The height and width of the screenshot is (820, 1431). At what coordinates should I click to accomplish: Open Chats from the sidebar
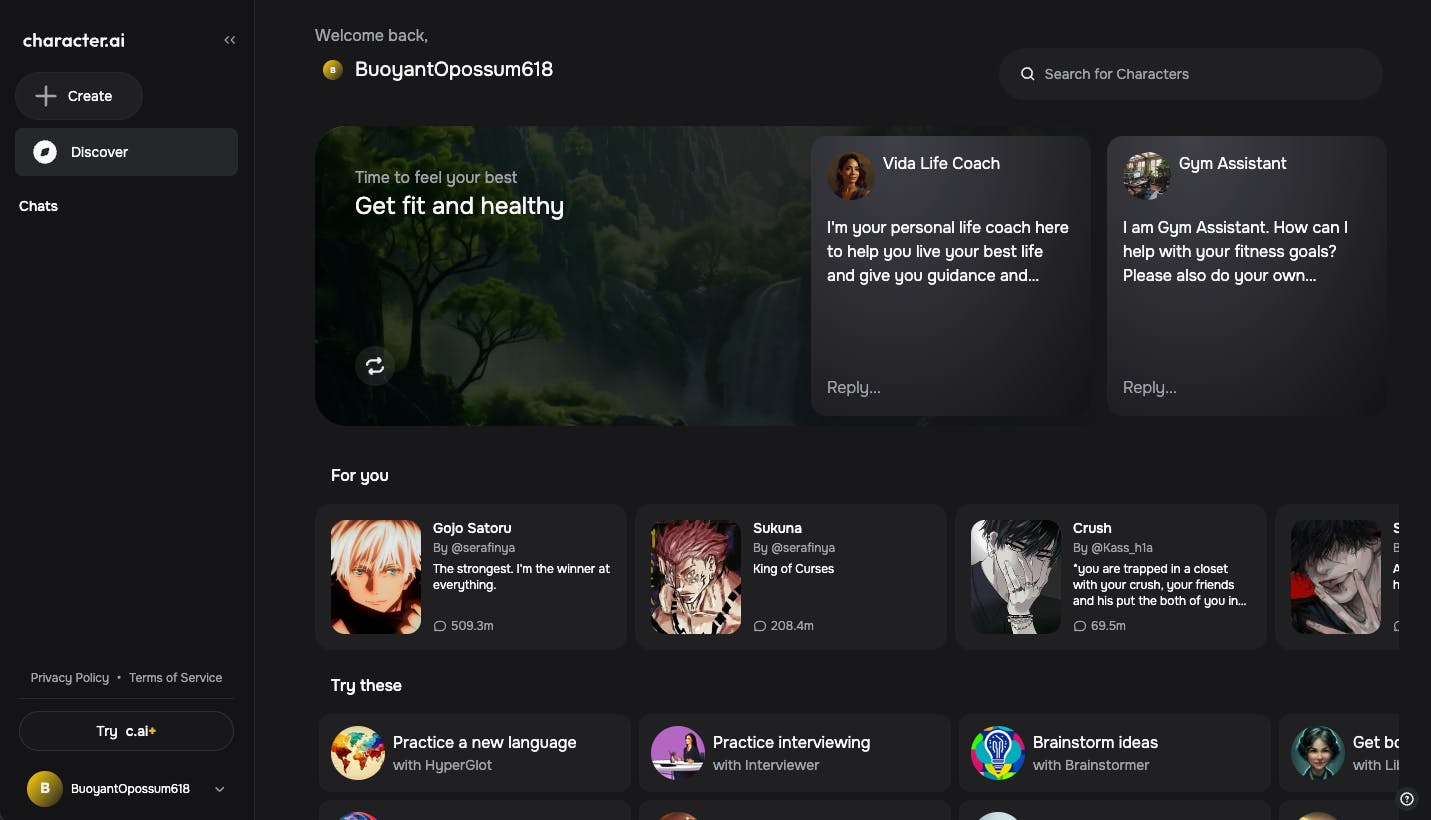tap(38, 206)
